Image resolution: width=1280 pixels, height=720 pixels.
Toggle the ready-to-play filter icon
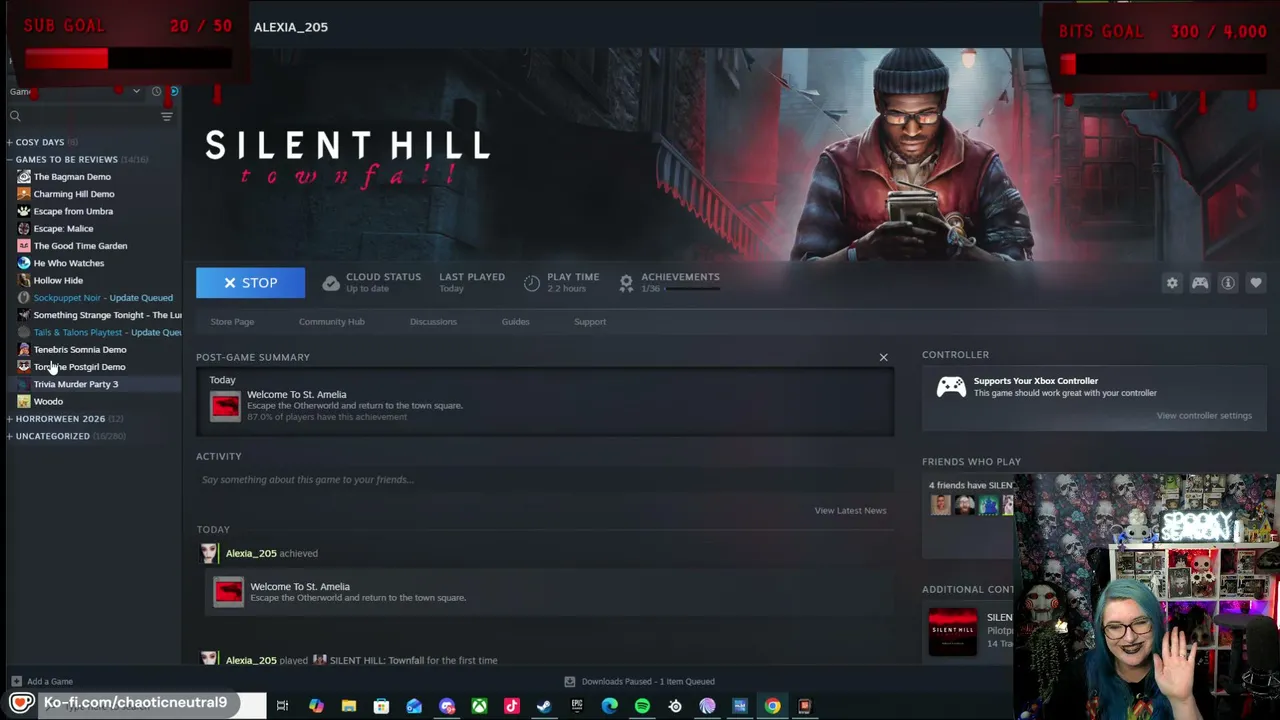tap(174, 91)
